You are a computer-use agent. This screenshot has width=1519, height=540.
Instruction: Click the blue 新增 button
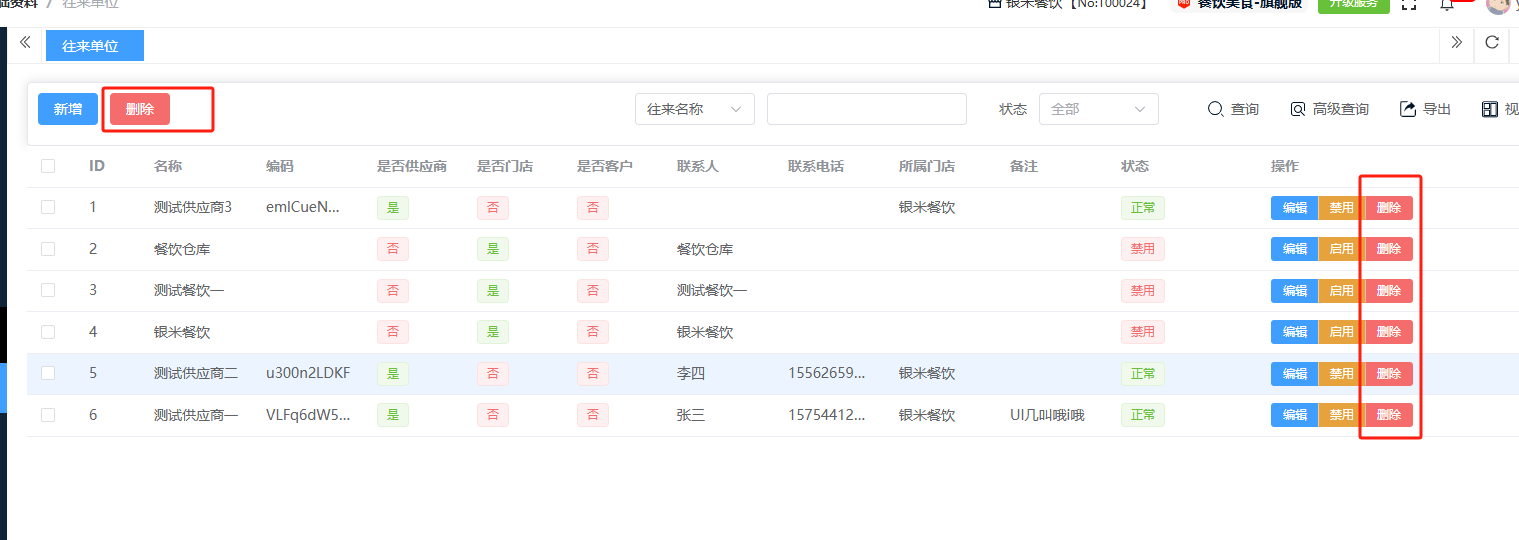point(68,109)
